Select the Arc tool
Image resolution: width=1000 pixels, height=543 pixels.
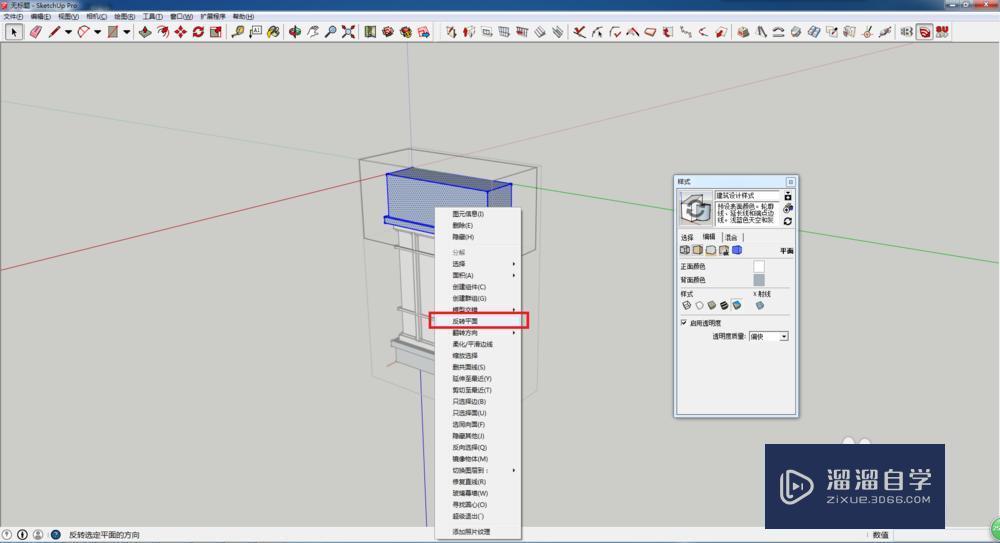click(84, 31)
